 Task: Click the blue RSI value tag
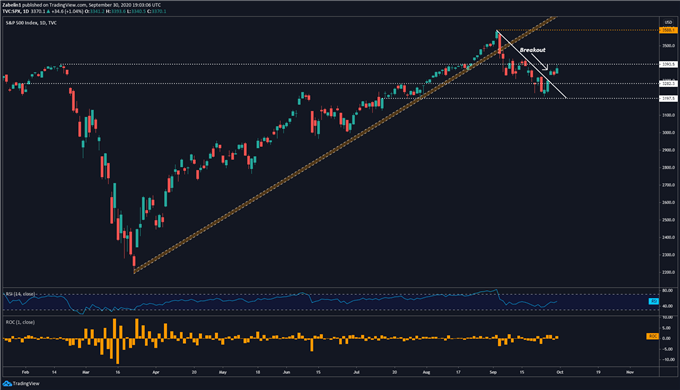click(653, 301)
